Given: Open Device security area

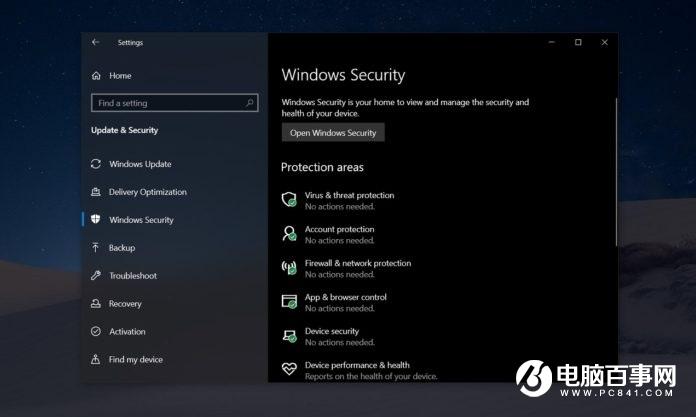Looking at the screenshot, I should pyautogui.click(x=332, y=331).
